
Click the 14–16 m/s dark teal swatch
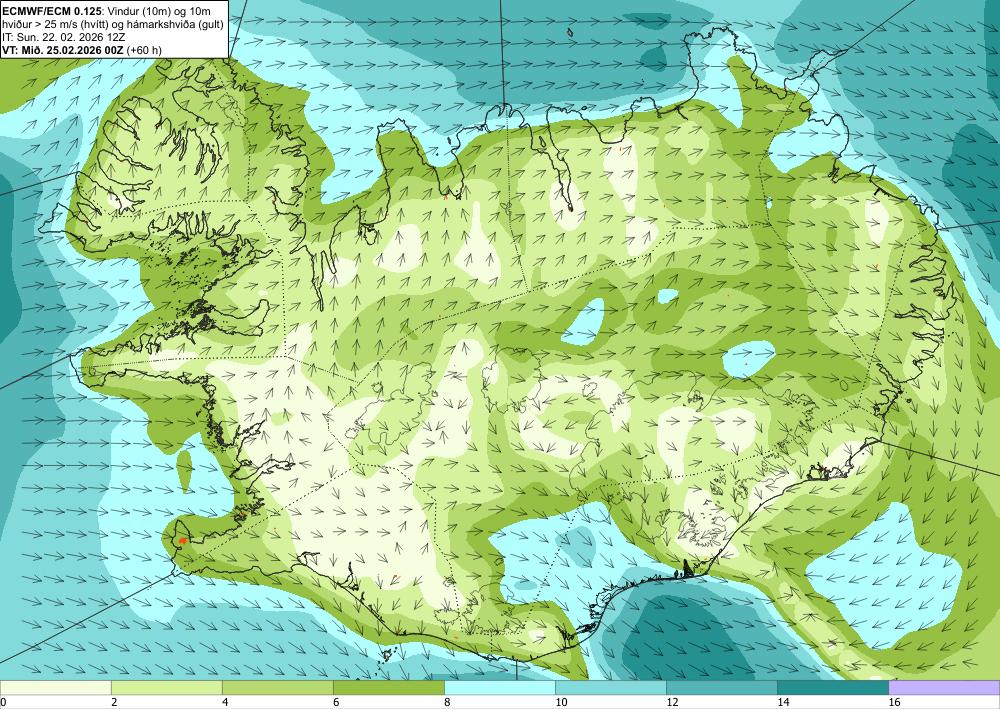point(832,688)
